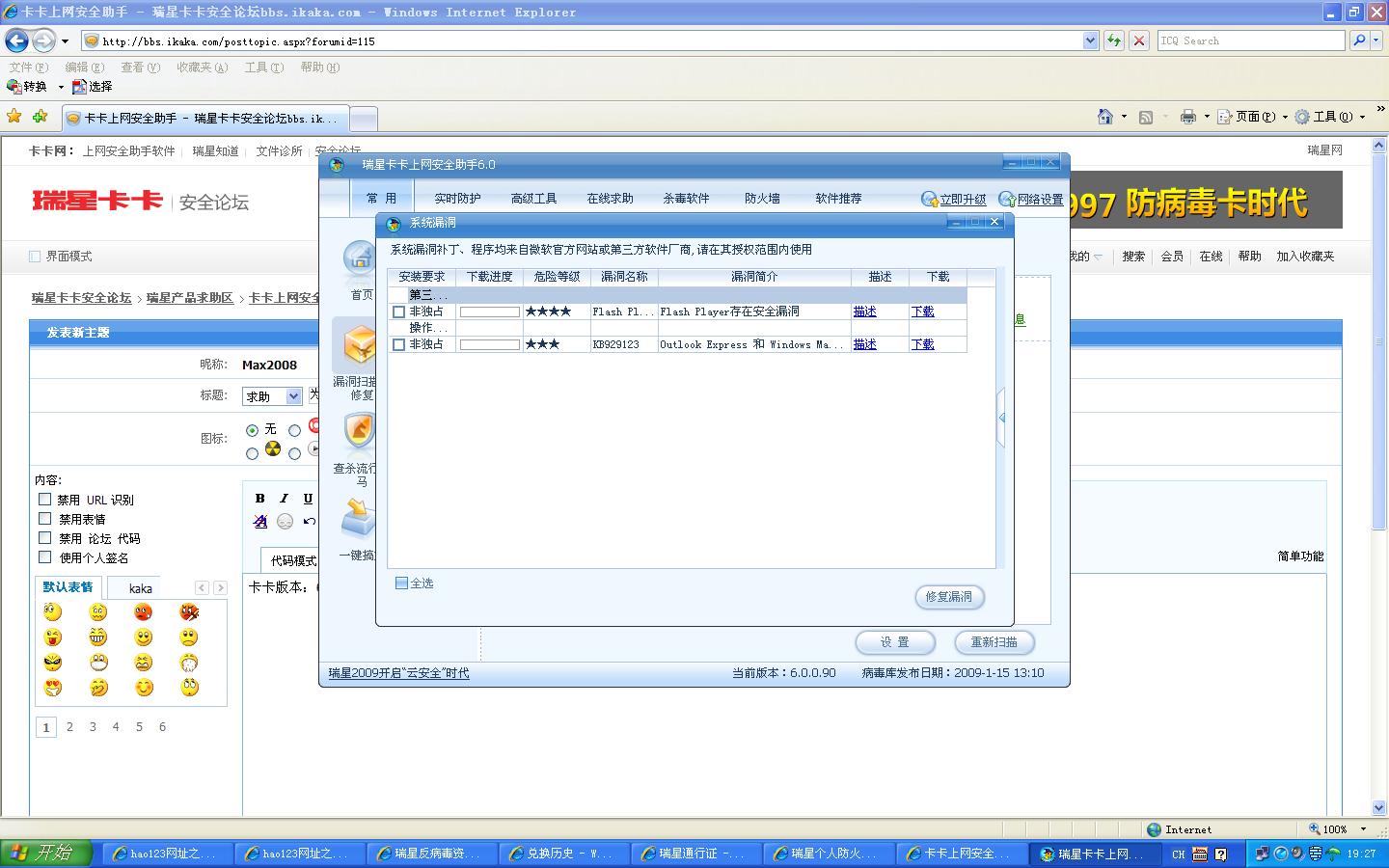Select the radiation icon radio button
Viewport: 1389px width, 868px height.
point(252,453)
